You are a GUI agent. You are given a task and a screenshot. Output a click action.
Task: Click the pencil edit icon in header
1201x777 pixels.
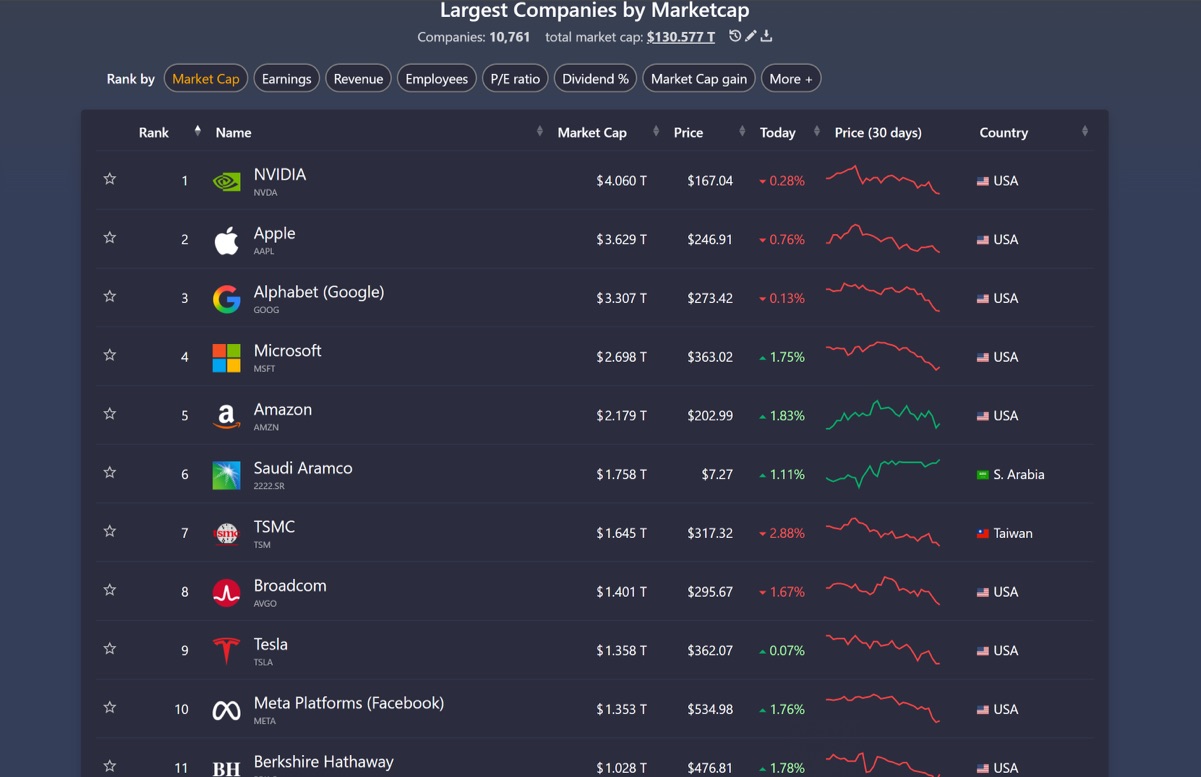[x=751, y=36]
